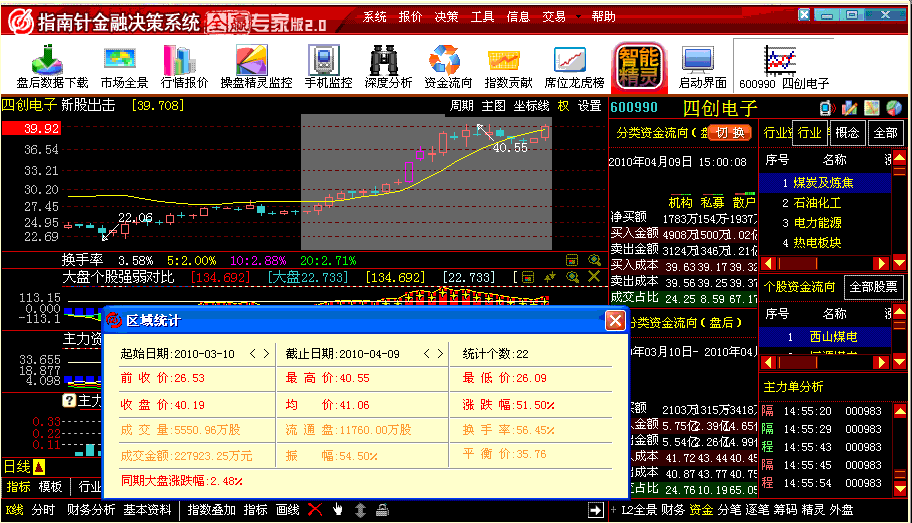This screenshot has width=912, height=523.
Task: Click red X delete-line icon in bottom bar
Action: (x=315, y=510)
